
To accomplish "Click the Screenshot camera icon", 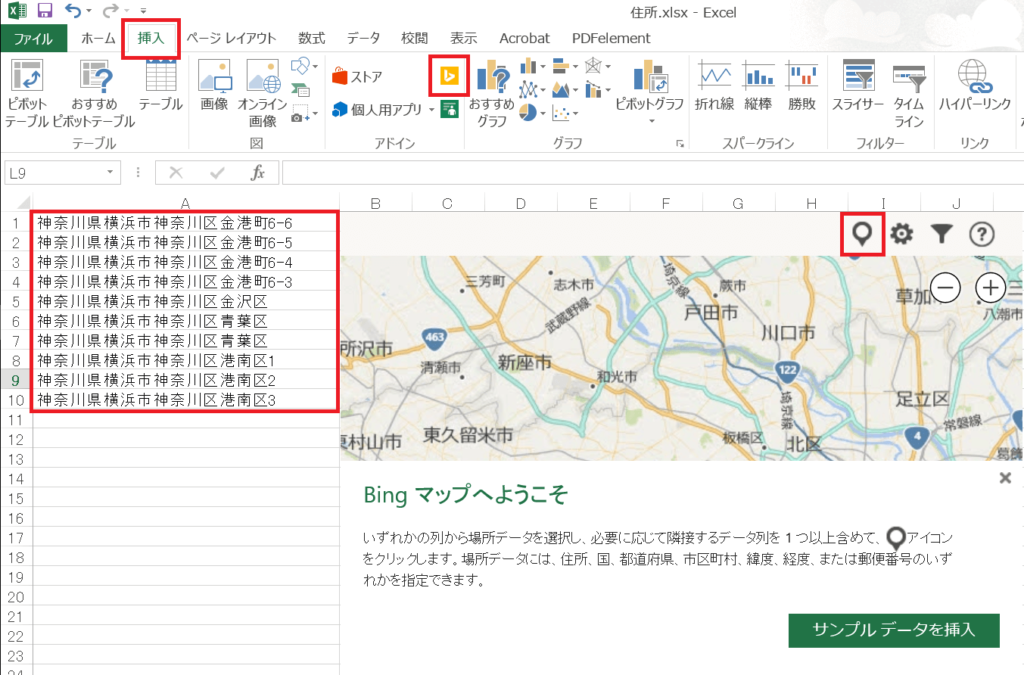I will pos(300,113).
